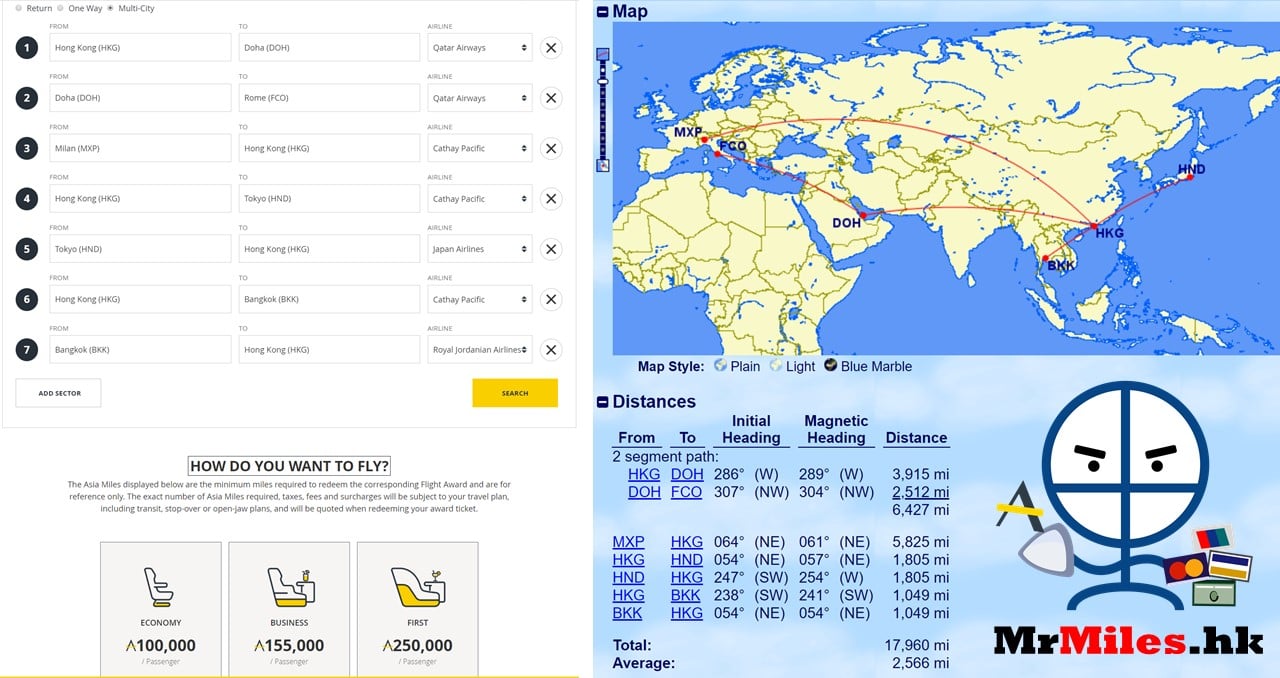1280x678 pixels.
Task: Click the Doha (DOH) destination field in sector 1
Action: pos(329,47)
